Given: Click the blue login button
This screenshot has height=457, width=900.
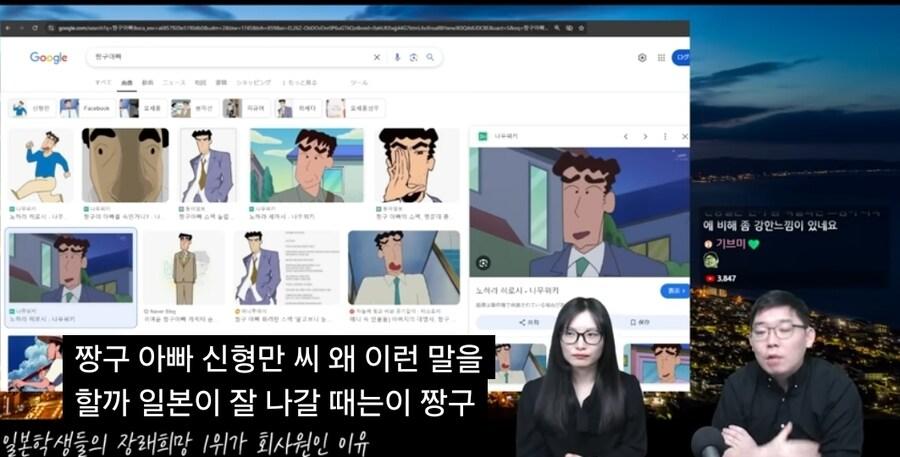Looking at the screenshot, I should coord(681,57).
